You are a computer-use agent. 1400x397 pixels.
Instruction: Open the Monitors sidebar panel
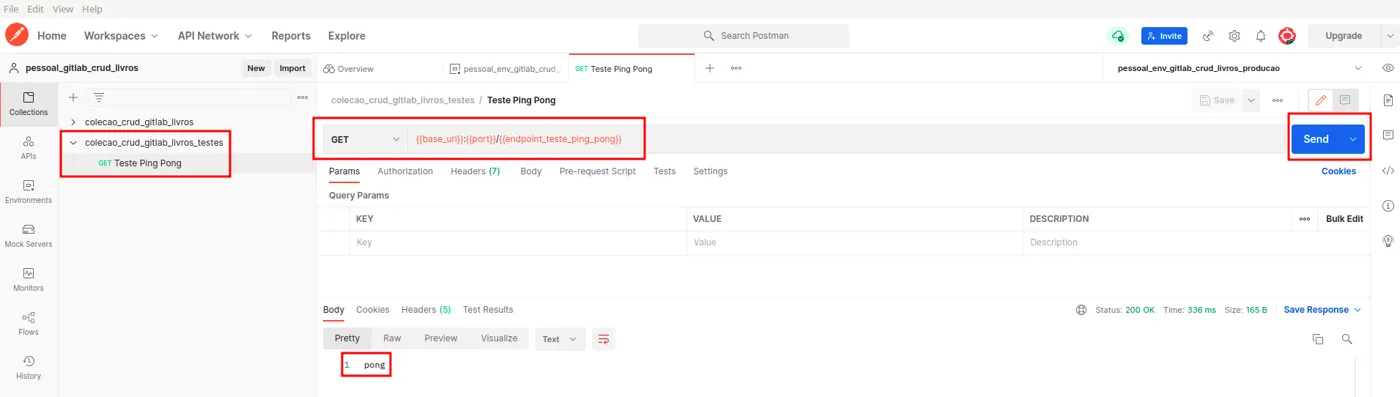click(28, 279)
